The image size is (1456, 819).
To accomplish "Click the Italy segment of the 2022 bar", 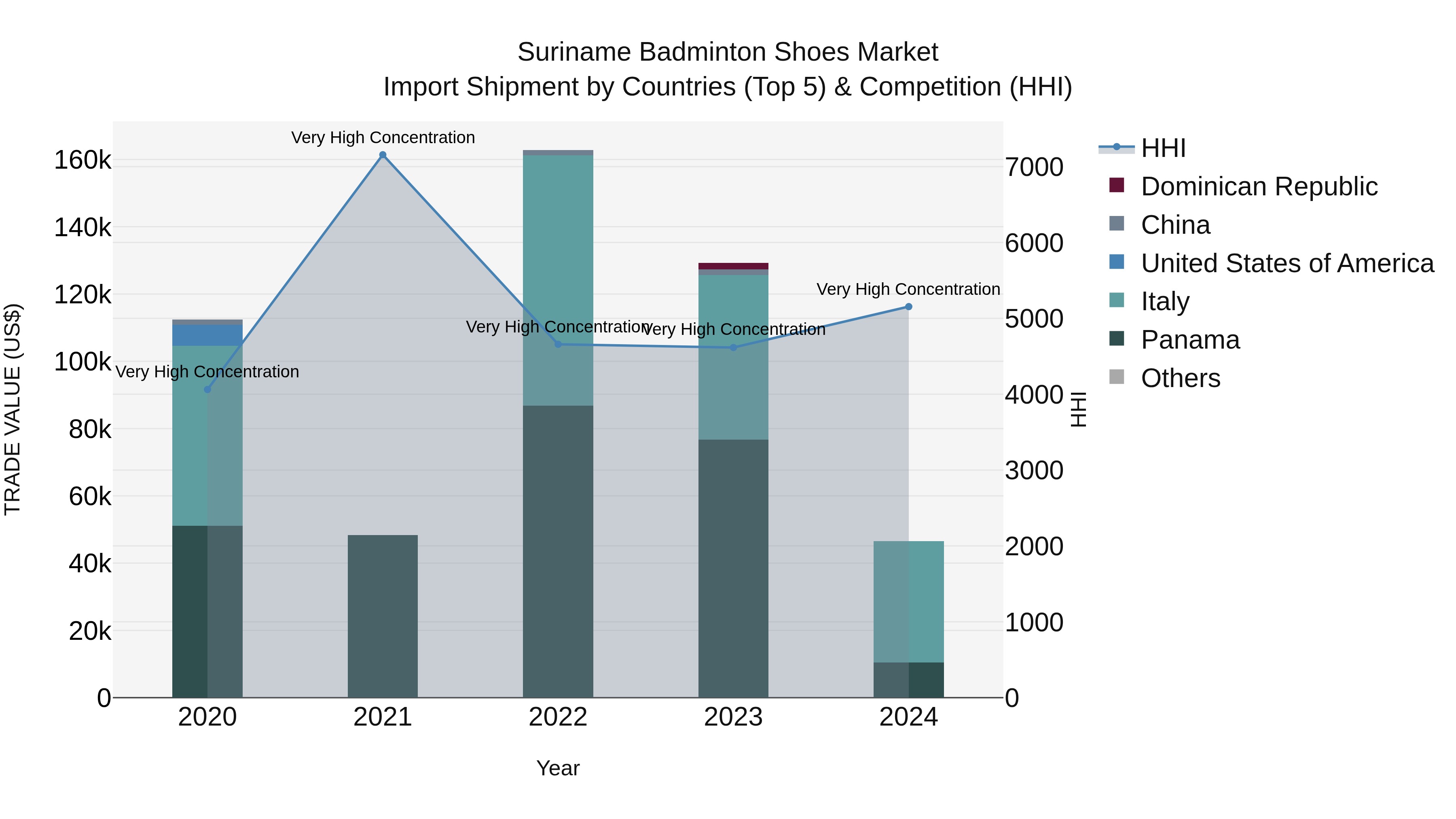I will (x=558, y=280).
